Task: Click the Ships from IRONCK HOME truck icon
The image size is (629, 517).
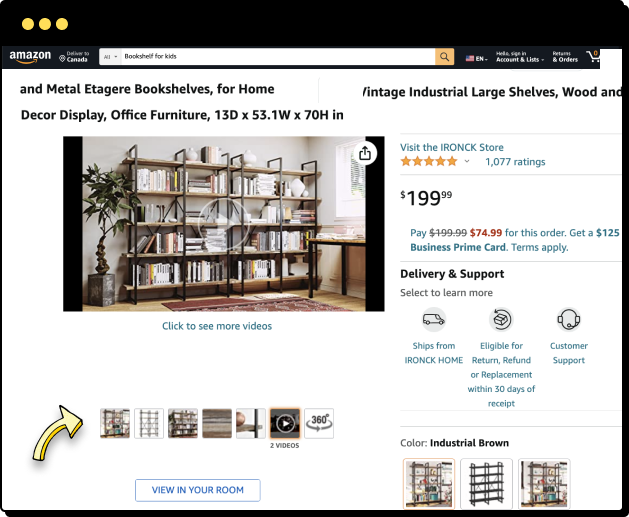Action: pyautogui.click(x=434, y=320)
